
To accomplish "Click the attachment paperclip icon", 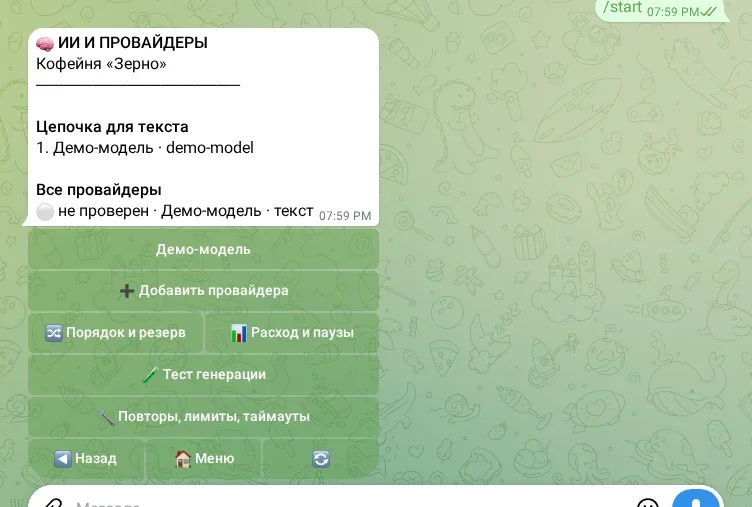I will [x=53, y=503].
